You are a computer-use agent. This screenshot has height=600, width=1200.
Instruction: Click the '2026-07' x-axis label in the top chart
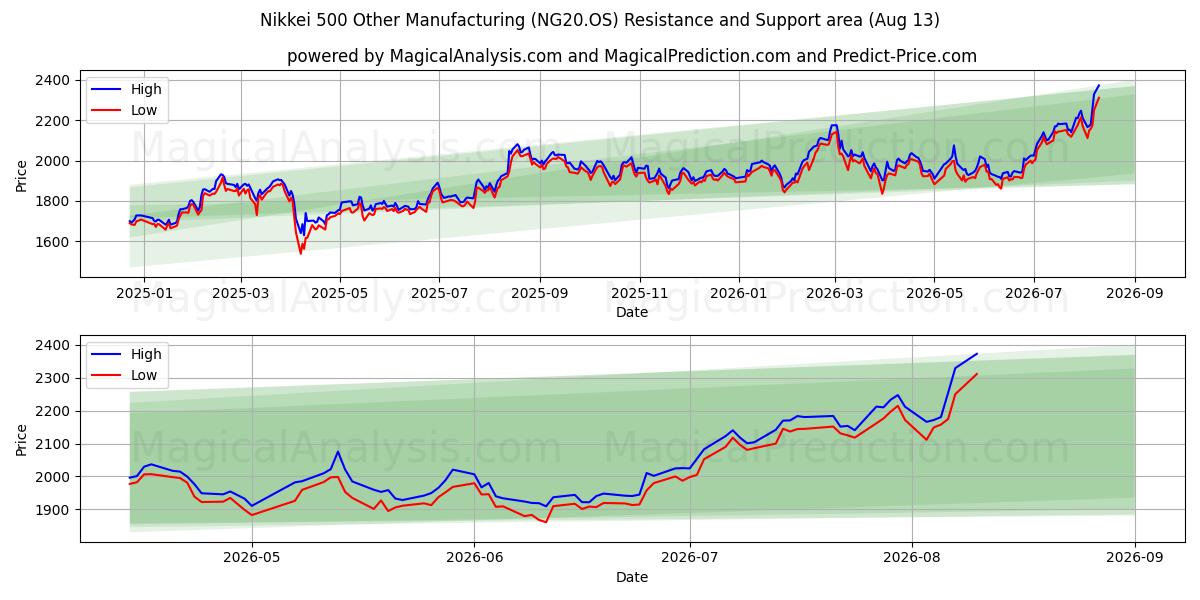pyautogui.click(x=1033, y=293)
